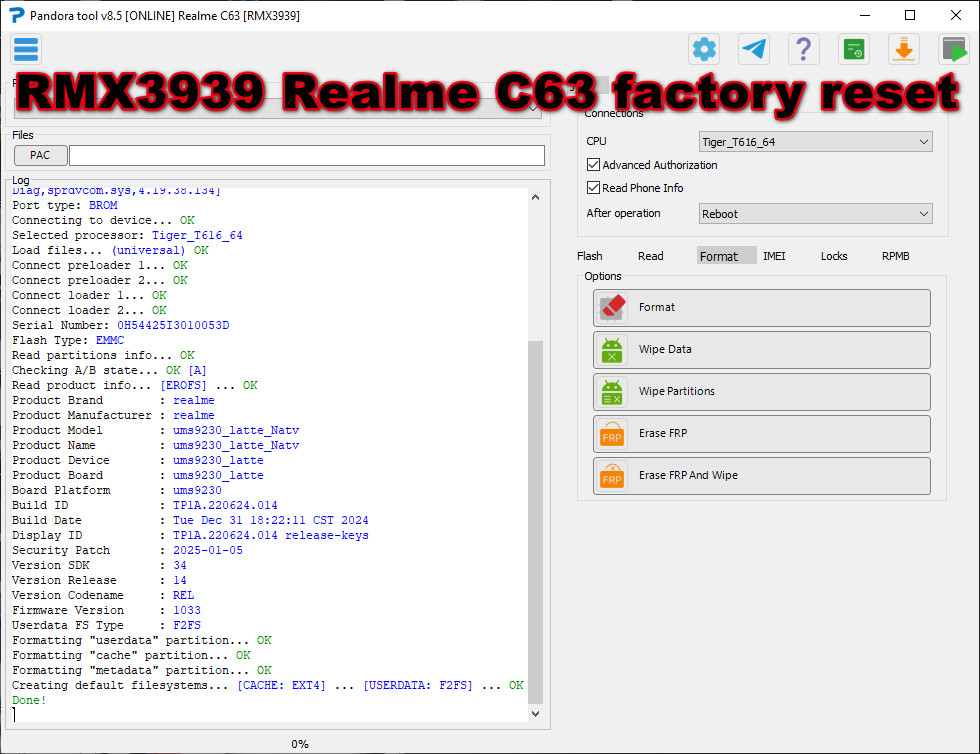Screen dimensions: 980x754
Task: Click the log scroll down arrow
Action: [x=535, y=713]
